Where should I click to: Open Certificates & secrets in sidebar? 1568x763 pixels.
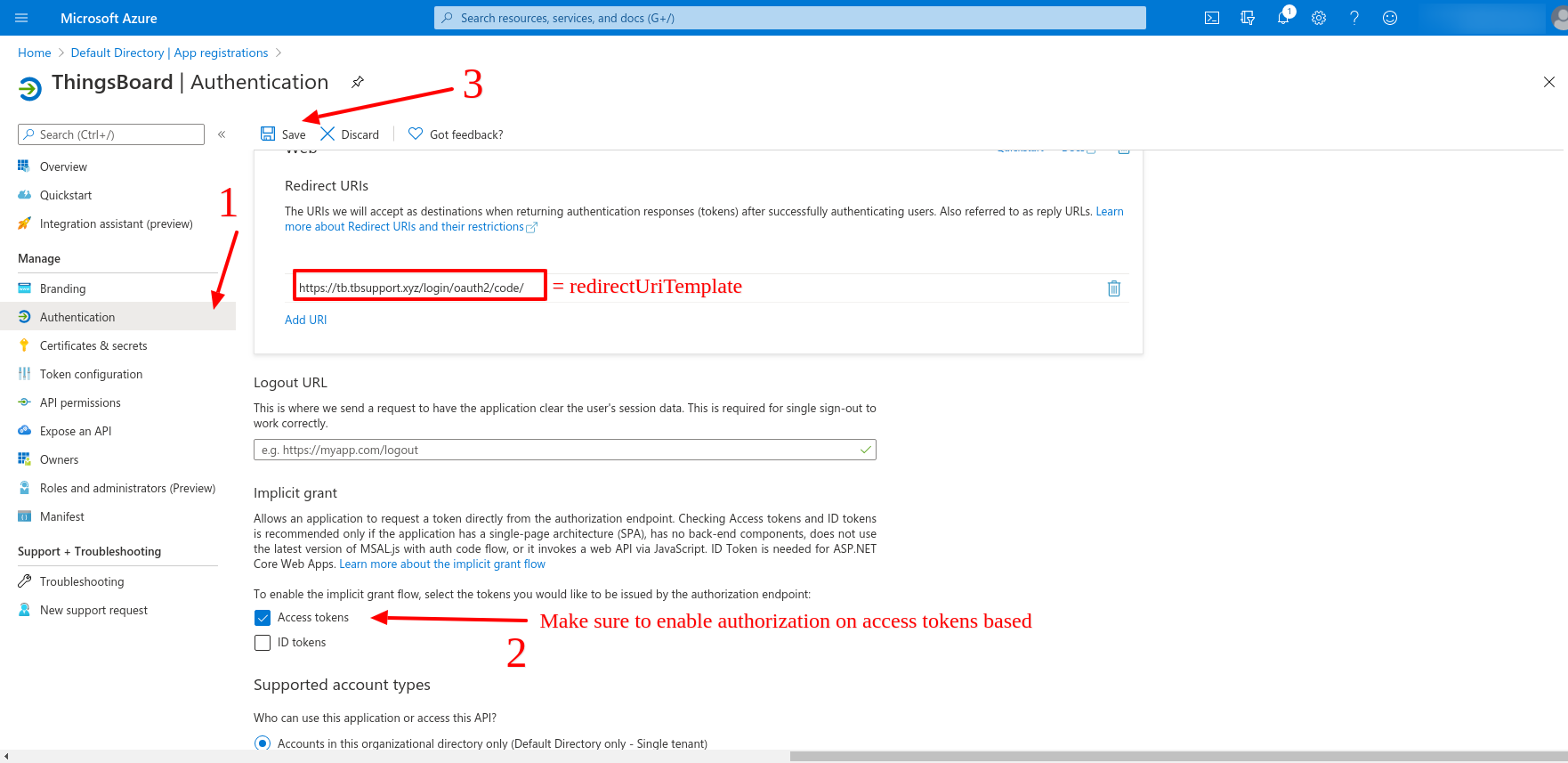[93, 345]
